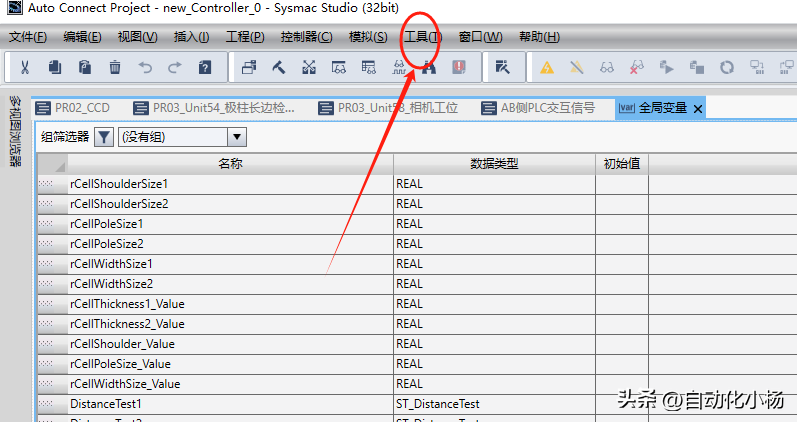Toggle the group filter funnel button

pyautogui.click(x=103, y=137)
